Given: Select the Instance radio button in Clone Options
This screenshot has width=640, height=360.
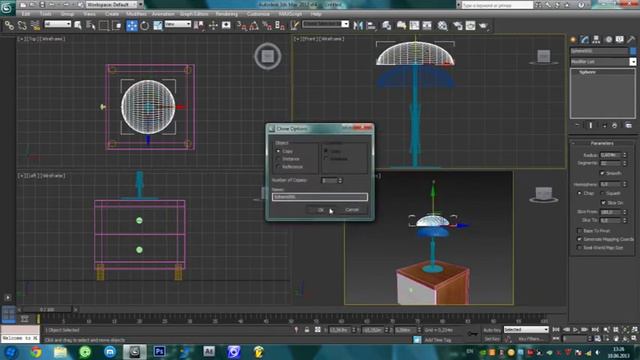Looking at the screenshot, I should pos(278,159).
